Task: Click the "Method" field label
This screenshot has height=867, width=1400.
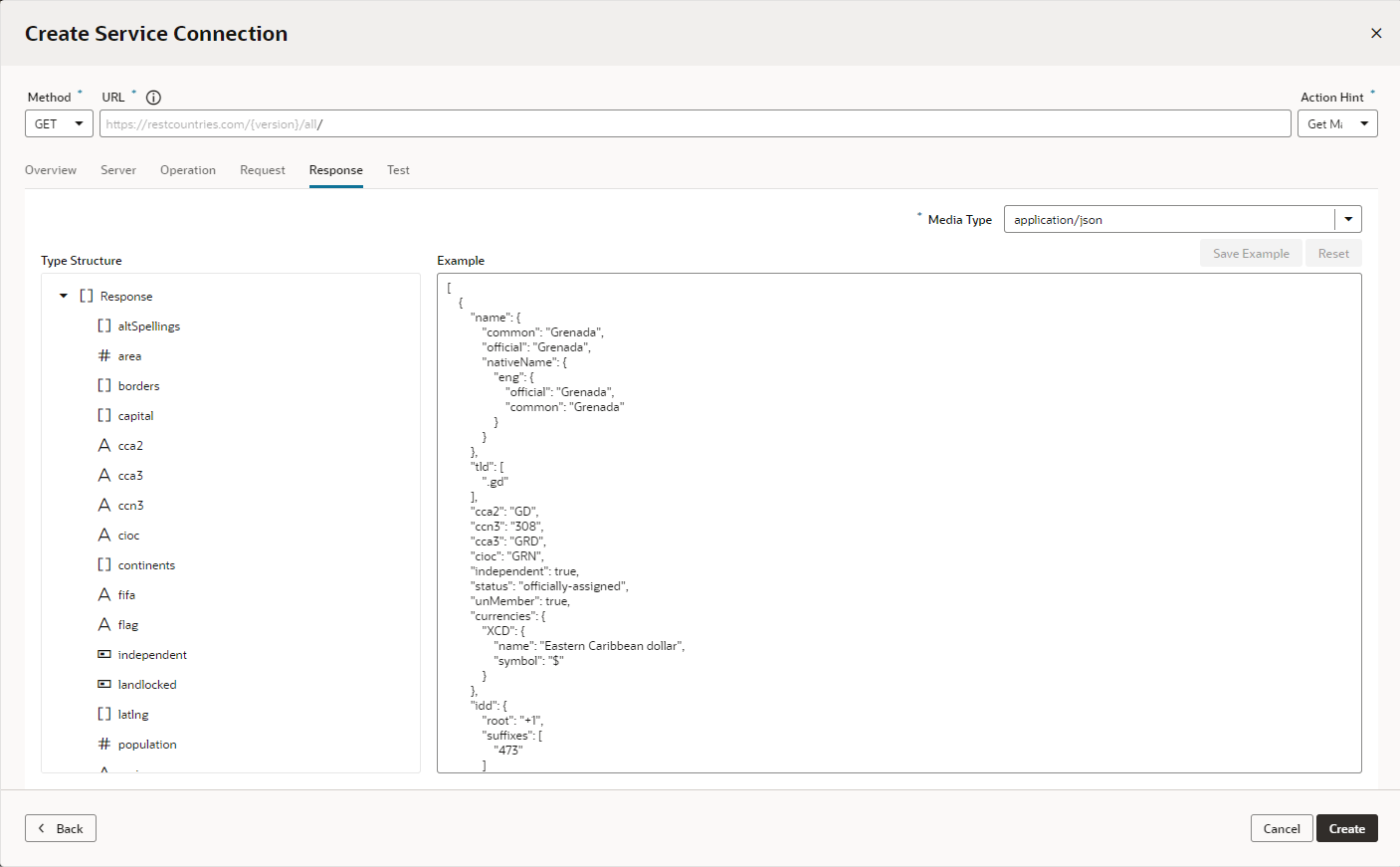Action: [x=49, y=98]
